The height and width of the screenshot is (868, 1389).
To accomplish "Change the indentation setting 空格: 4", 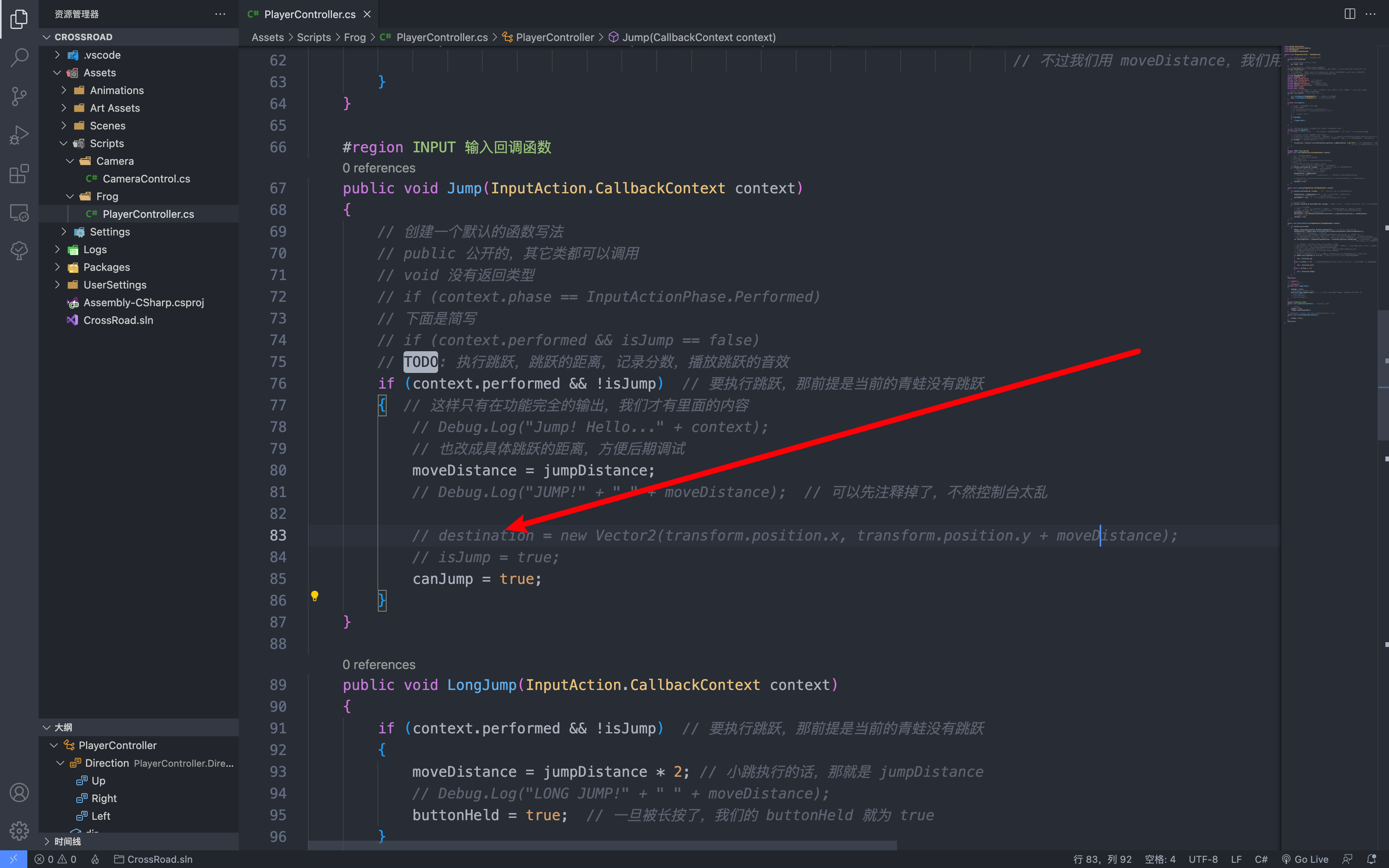I will tap(1160, 860).
